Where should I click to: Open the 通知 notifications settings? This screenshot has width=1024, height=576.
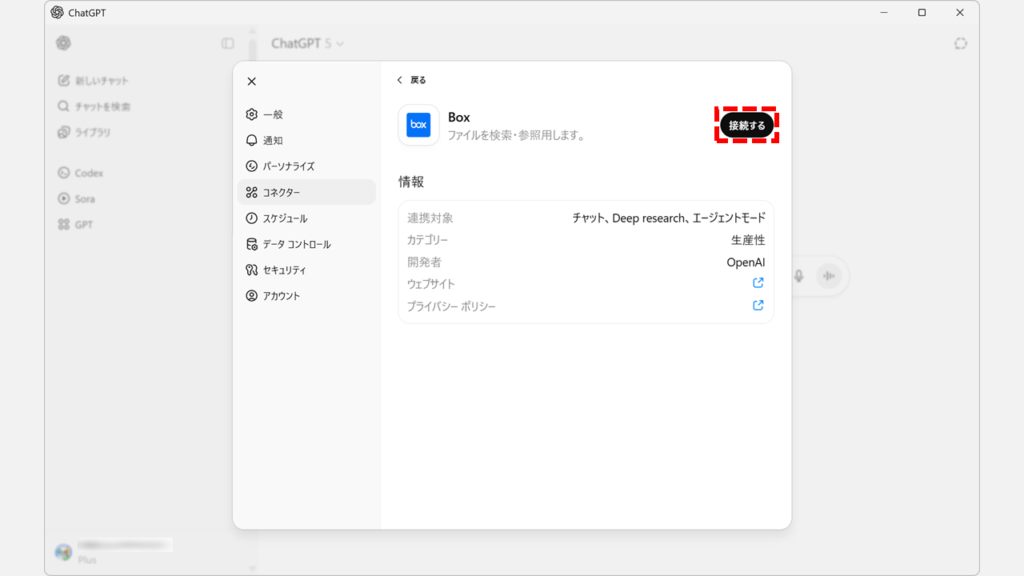(x=306, y=140)
